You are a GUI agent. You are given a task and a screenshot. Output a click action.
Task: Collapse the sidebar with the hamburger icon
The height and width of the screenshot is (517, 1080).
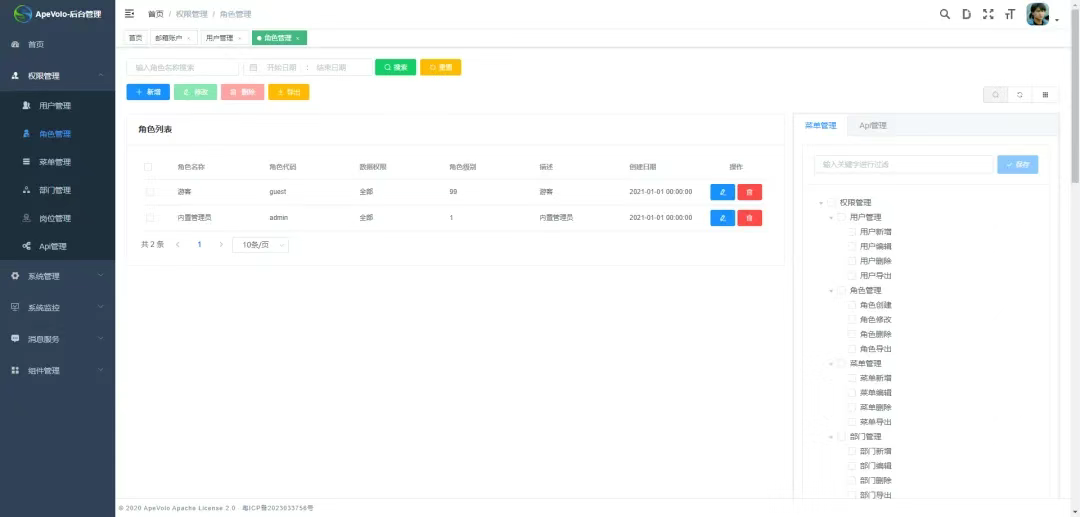[129, 14]
